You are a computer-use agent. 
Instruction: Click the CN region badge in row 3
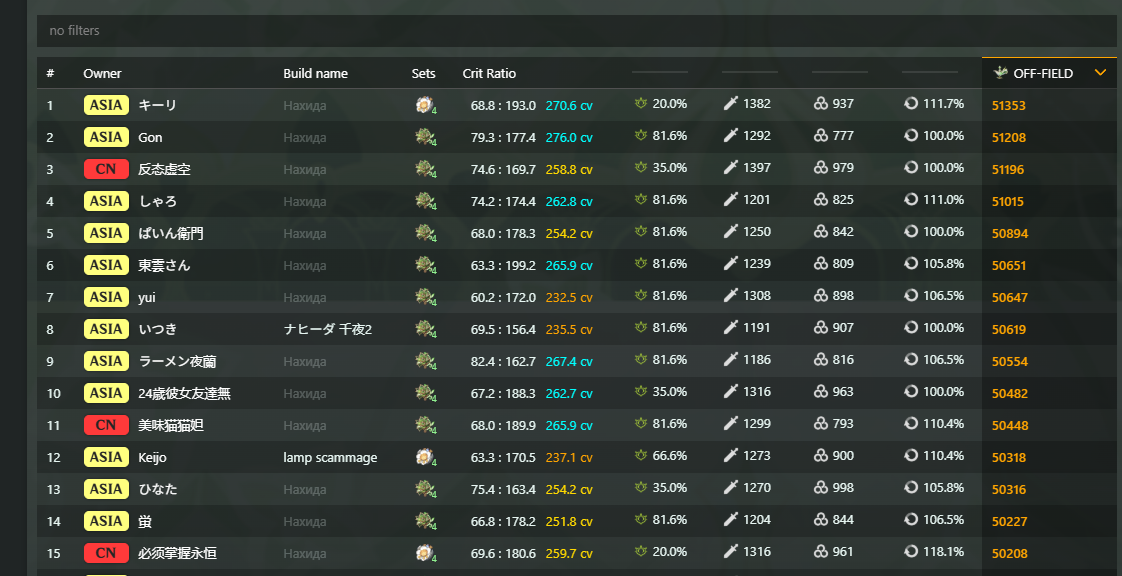click(106, 169)
